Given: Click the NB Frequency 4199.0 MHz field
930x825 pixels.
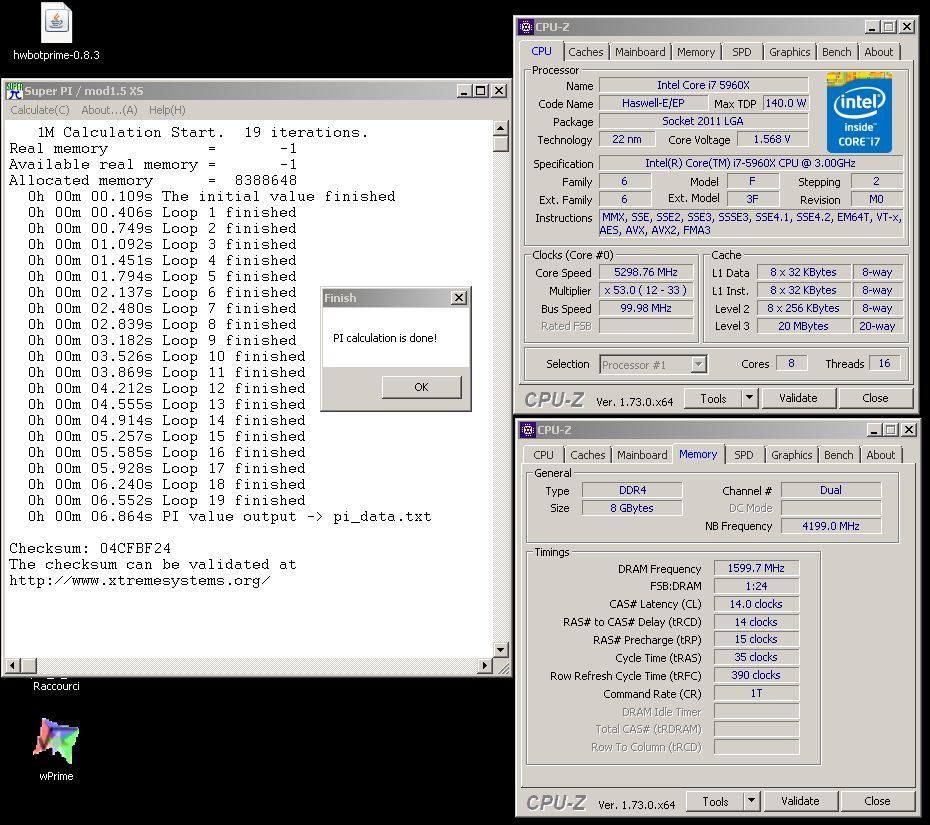Looking at the screenshot, I should pos(830,525).
